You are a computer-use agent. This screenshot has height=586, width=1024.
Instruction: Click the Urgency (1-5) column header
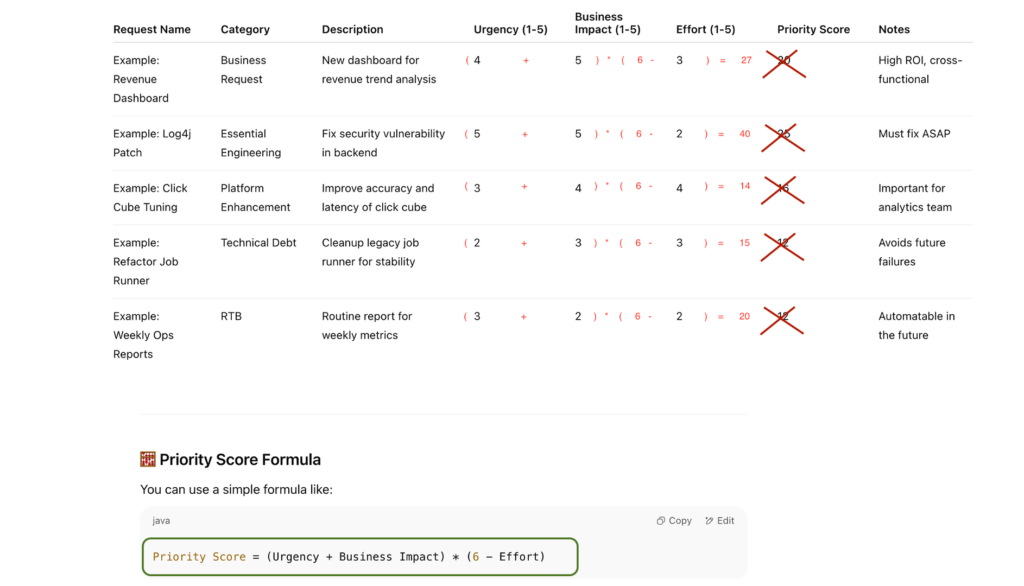(510, 30)
